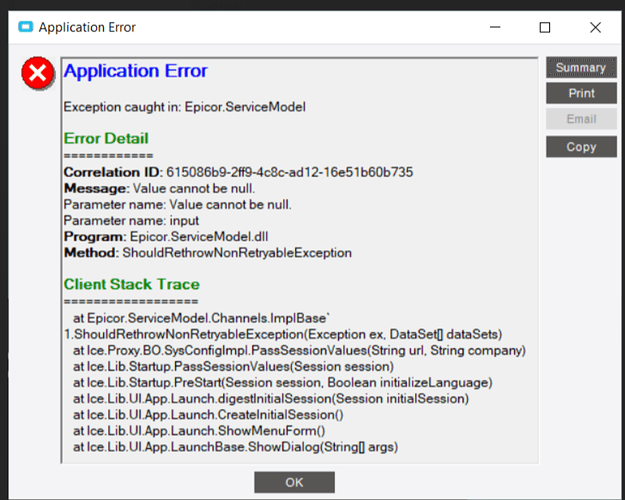Click the LaunchBase.ShowDialog(String[] args) line
Screen dimensions: 625x500
[236, 447]
